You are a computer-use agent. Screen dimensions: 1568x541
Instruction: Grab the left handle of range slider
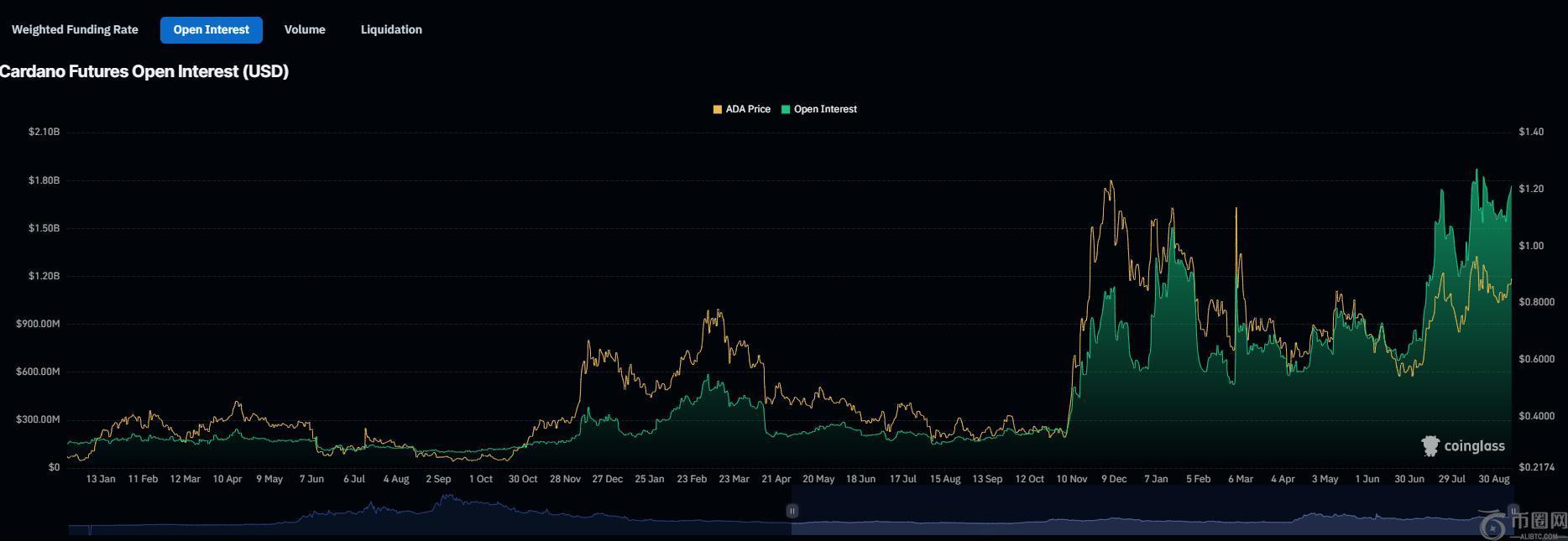pos(792,511)
